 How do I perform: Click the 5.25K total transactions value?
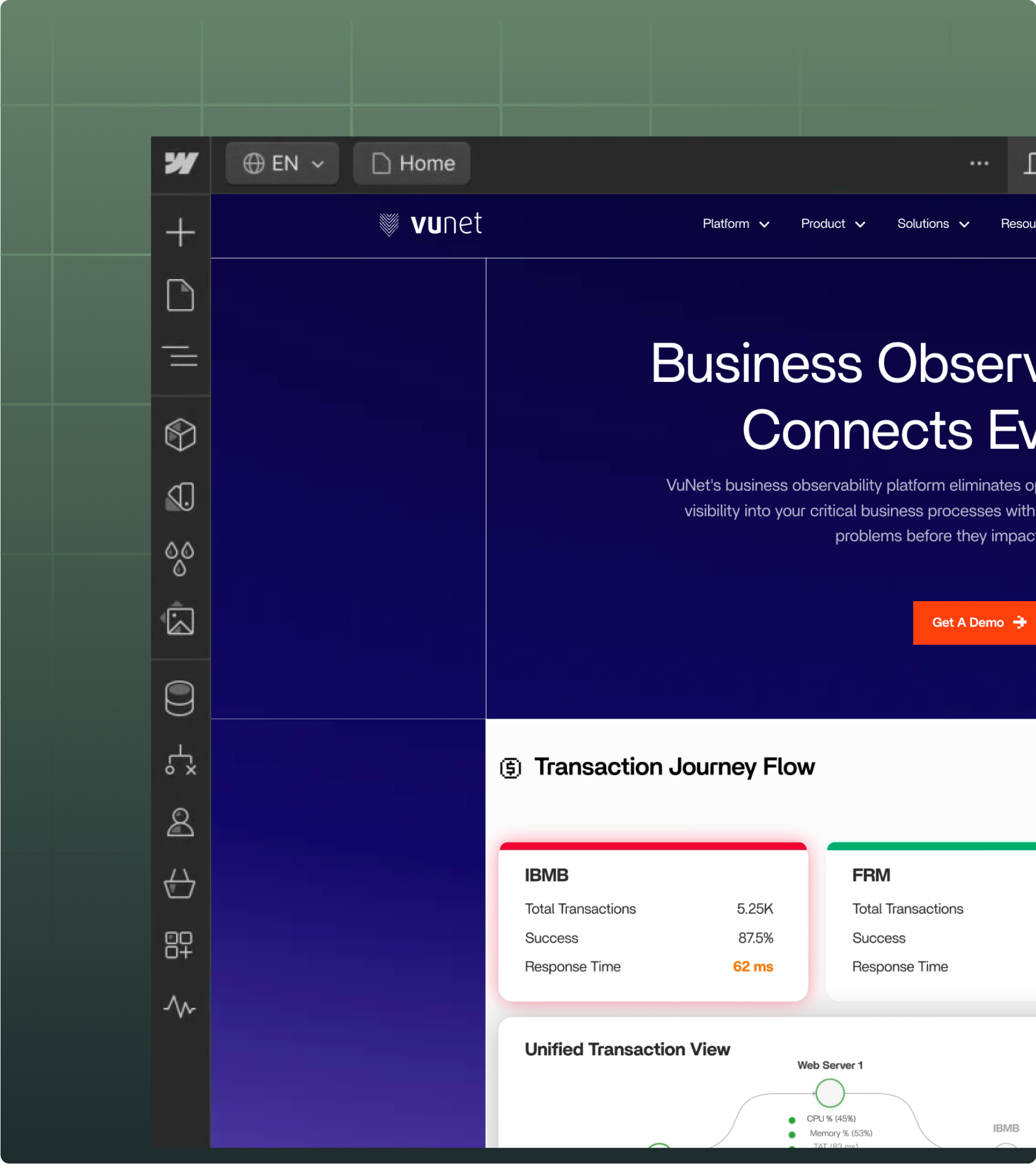click(755, 909)
